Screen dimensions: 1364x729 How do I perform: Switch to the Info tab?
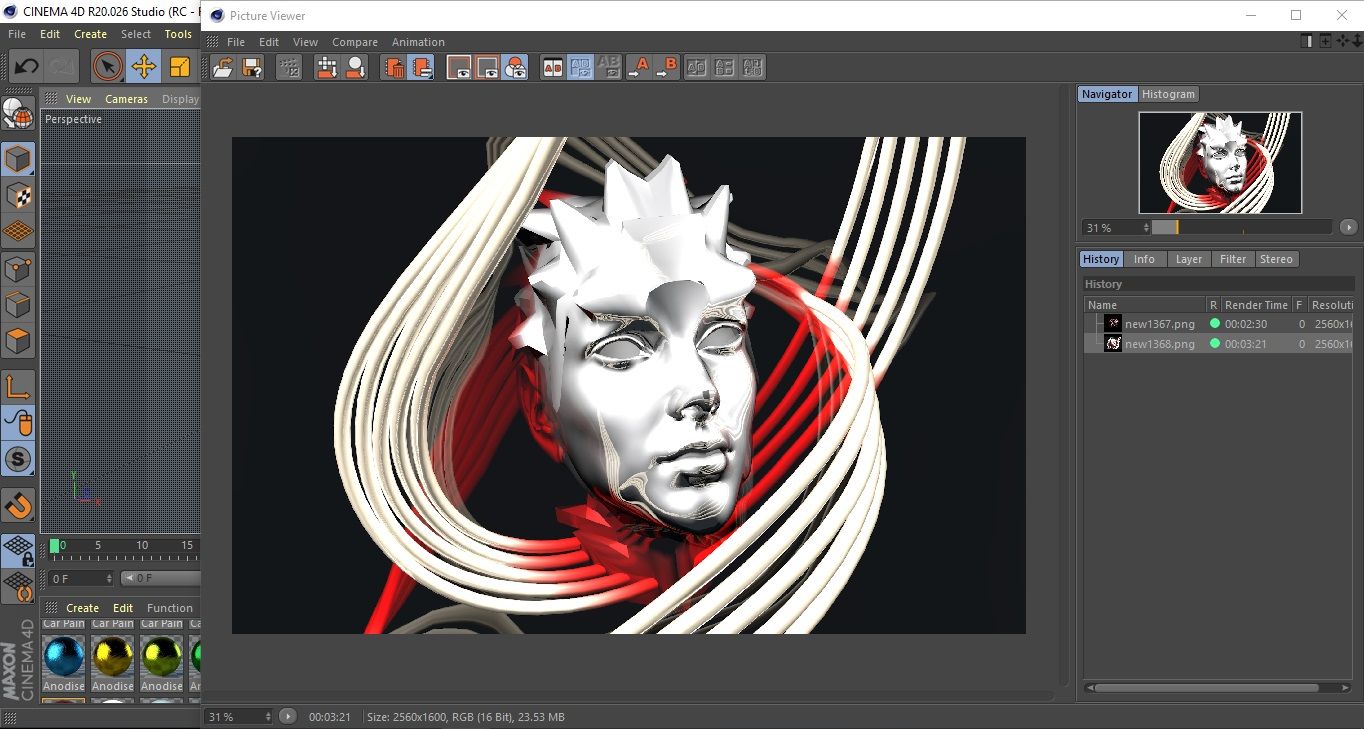pos(1144,259)
